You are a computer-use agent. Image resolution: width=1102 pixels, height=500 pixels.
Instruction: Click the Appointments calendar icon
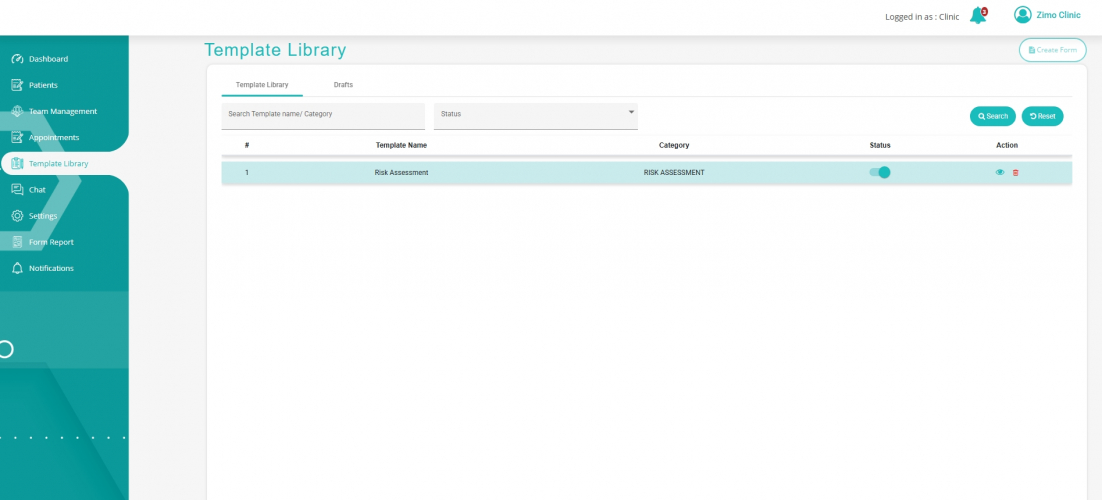(18, 137)
